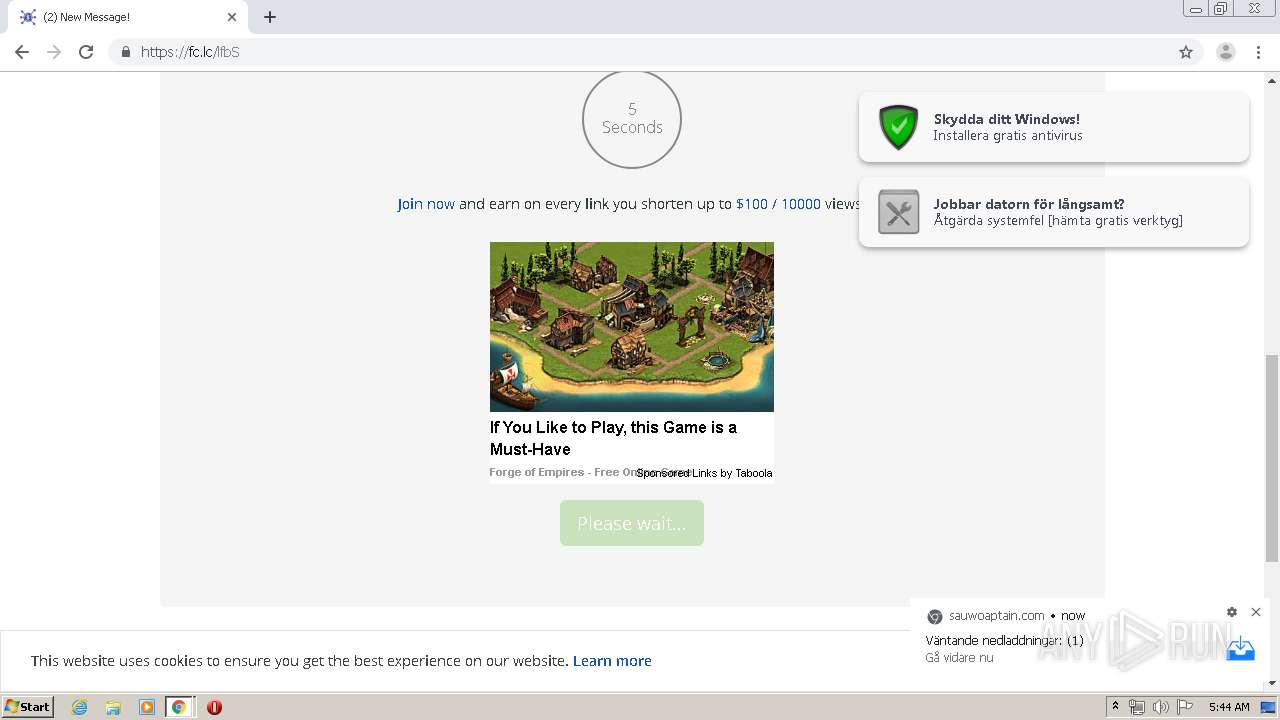1280x720 pixels.
Task: Click the browser forward arrow
Action: (54, 52)
